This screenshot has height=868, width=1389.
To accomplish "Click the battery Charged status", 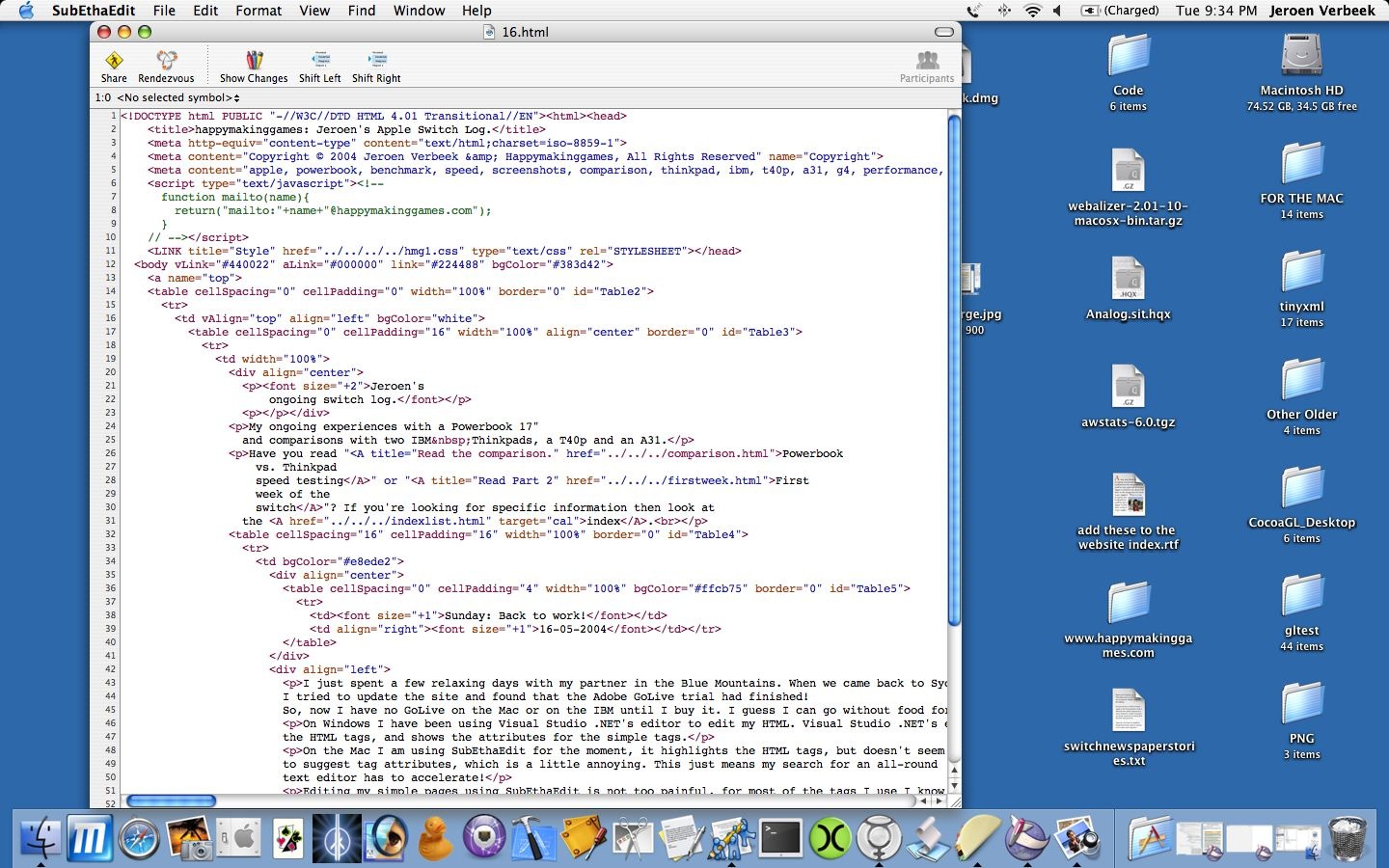I will 1120,11.
